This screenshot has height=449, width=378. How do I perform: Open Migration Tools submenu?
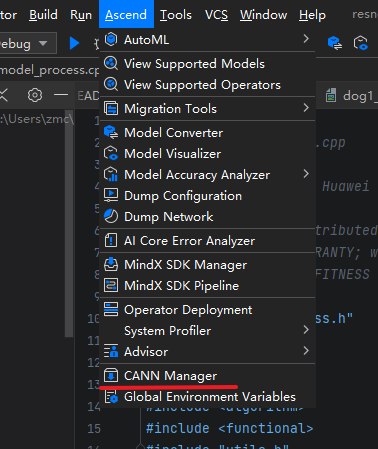pyautogui.click(x=207, y=109)
